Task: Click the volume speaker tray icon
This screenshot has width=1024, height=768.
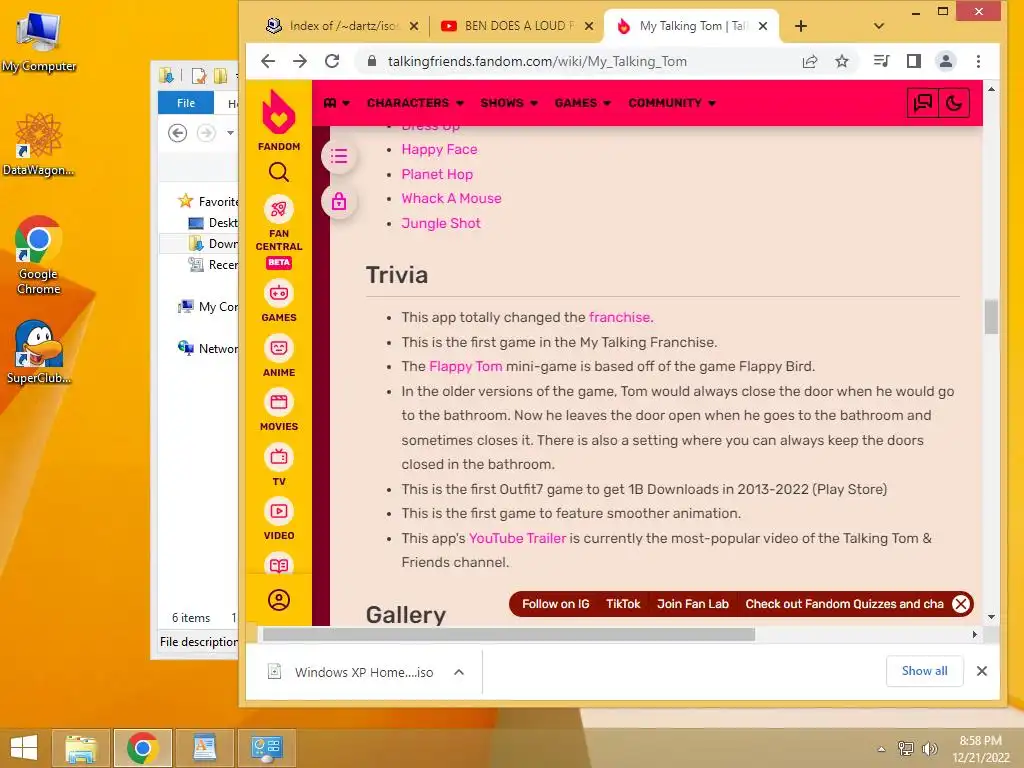Action: coord(929,748)
